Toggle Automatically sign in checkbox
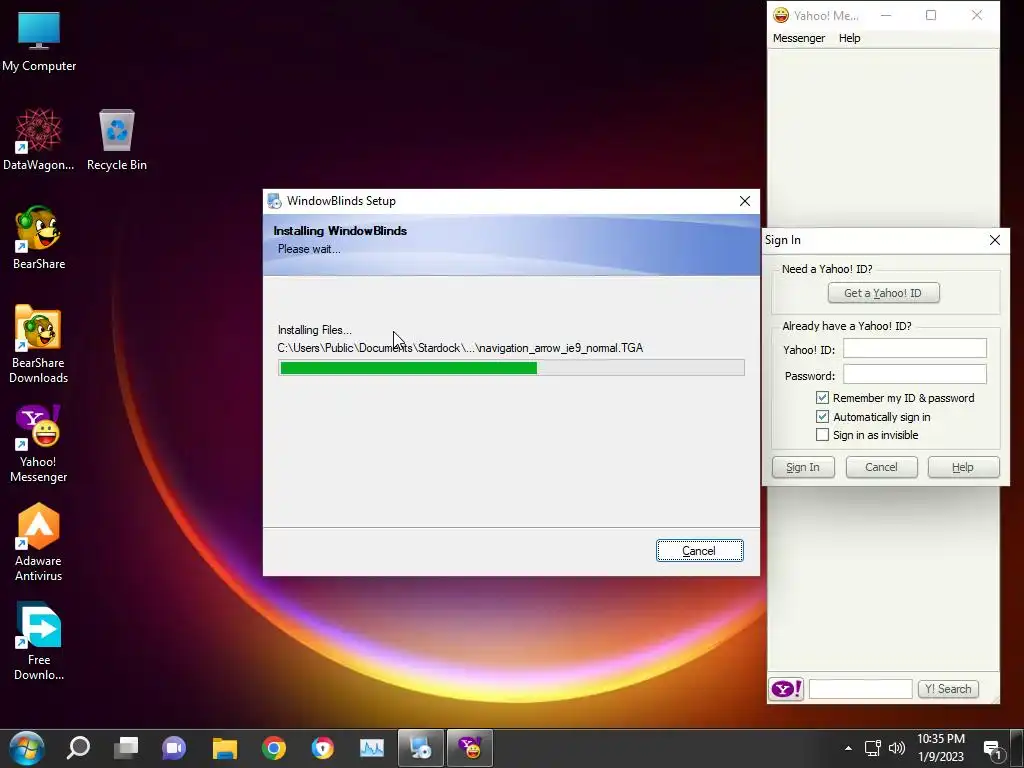 click(x=822, y=417)
